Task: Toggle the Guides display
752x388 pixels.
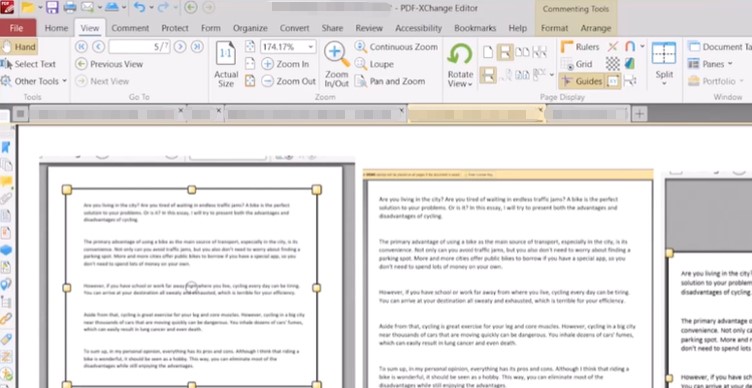Action: tap(581, 81)
